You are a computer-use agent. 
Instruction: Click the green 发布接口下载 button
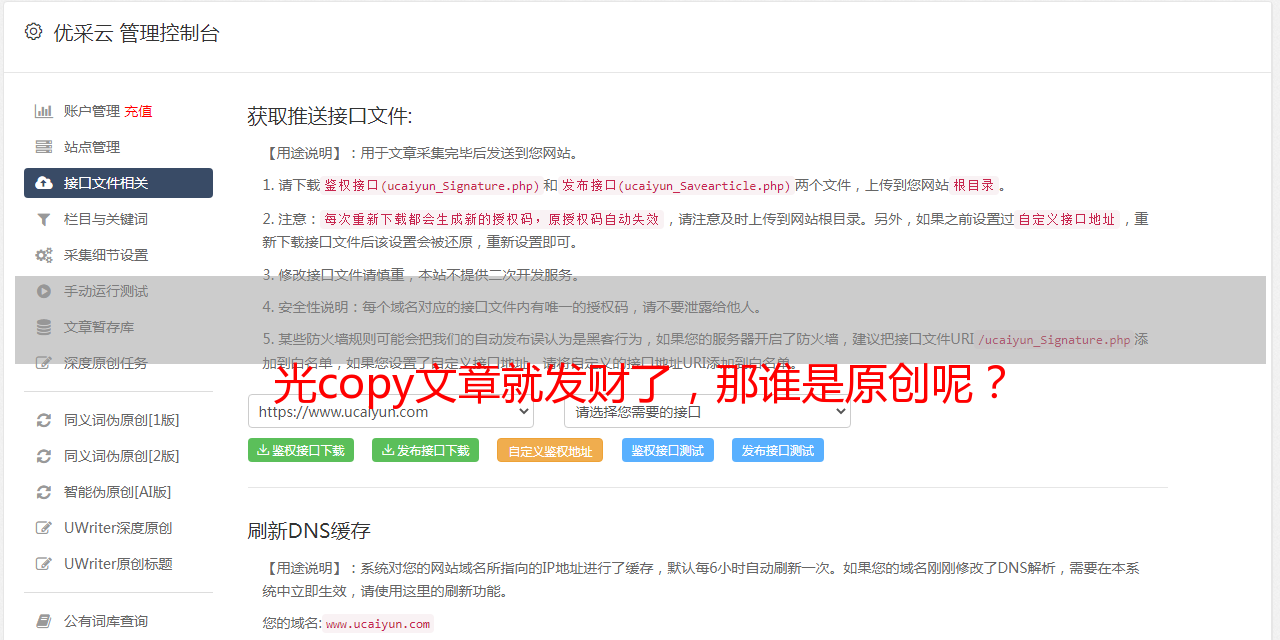tap(425, 450)
